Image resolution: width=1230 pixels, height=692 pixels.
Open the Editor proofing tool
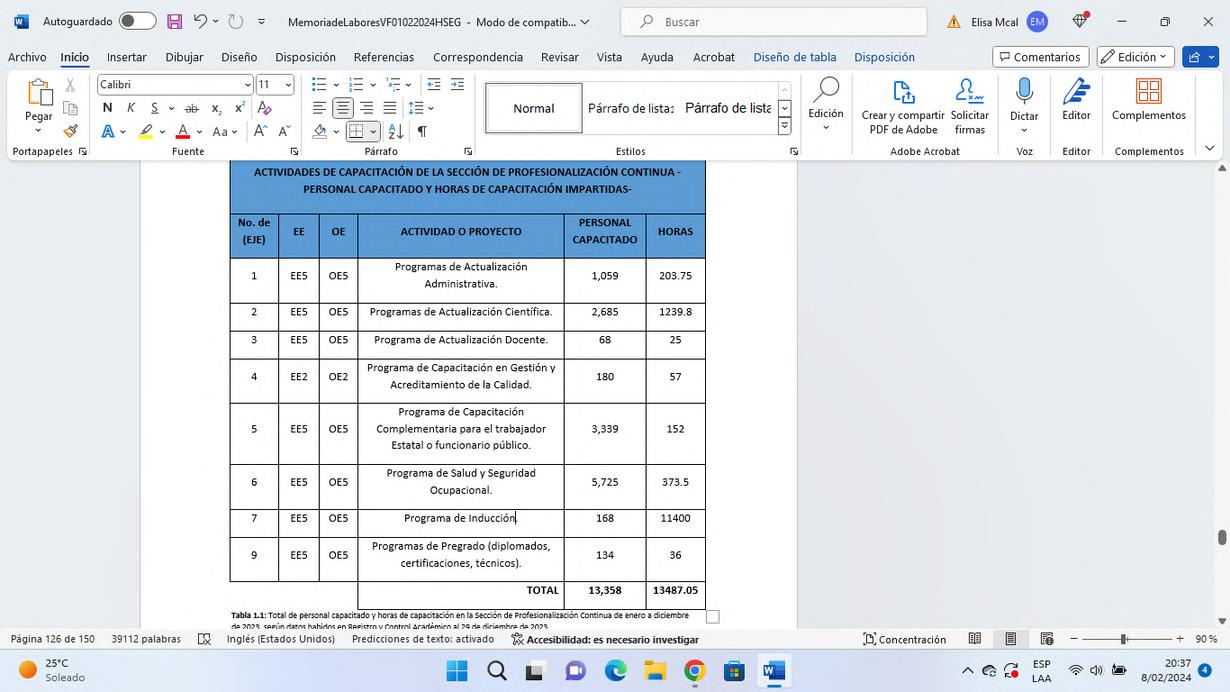pos(1076,100)
